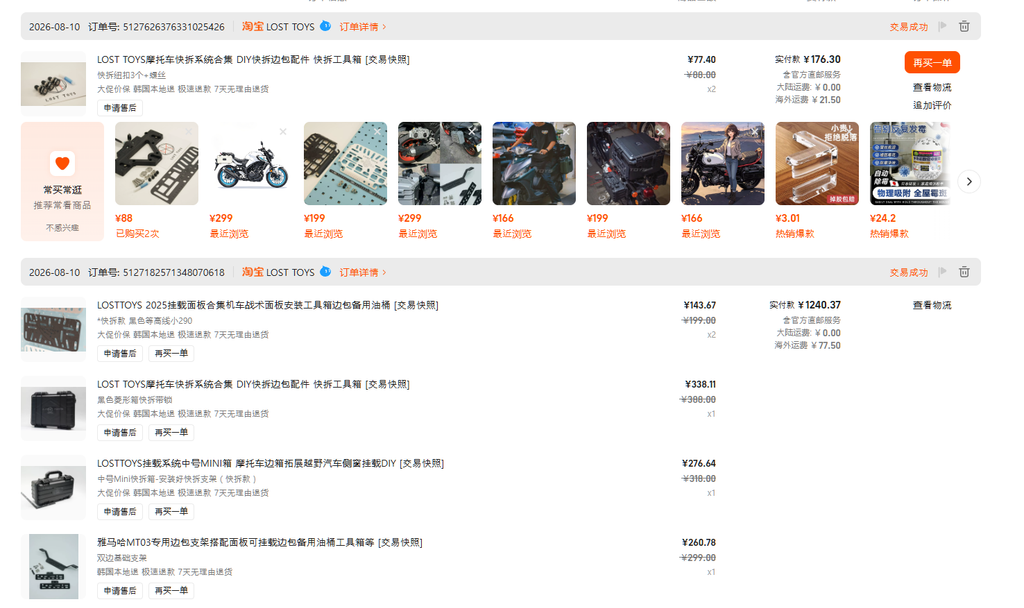The image size is (1024, 608).
Task: Open ¥88 recommended product bought twice
Action: coord(157,163)
